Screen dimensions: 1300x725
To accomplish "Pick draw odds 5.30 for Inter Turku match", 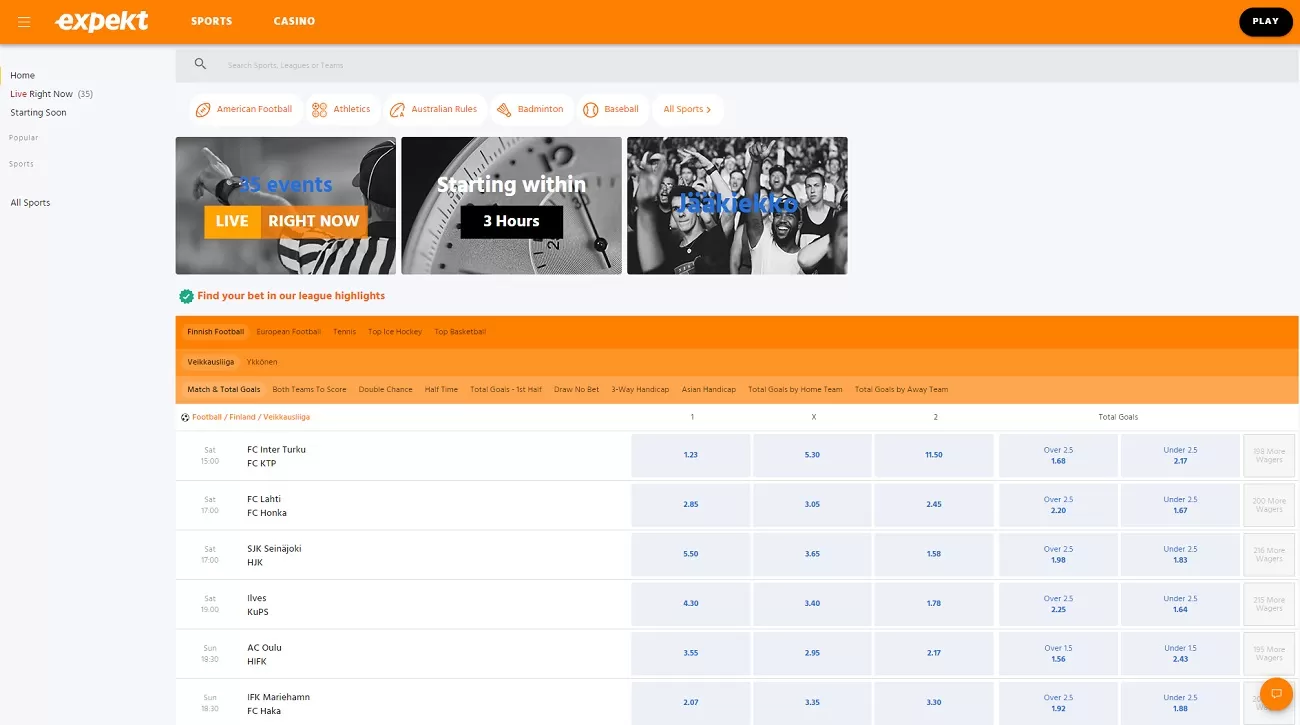I will point(812,455).
